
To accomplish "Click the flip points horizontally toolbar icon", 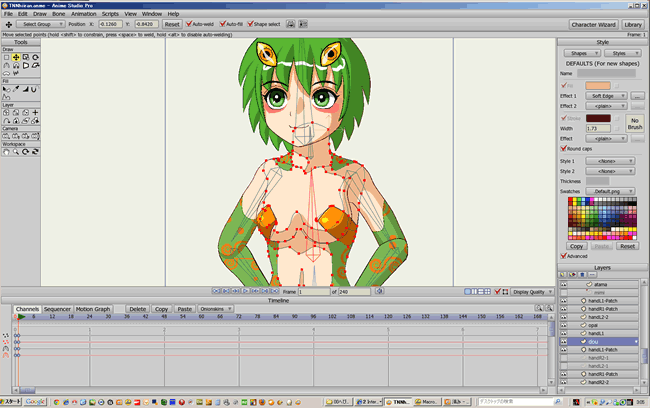I will click(x=291, y=24).
